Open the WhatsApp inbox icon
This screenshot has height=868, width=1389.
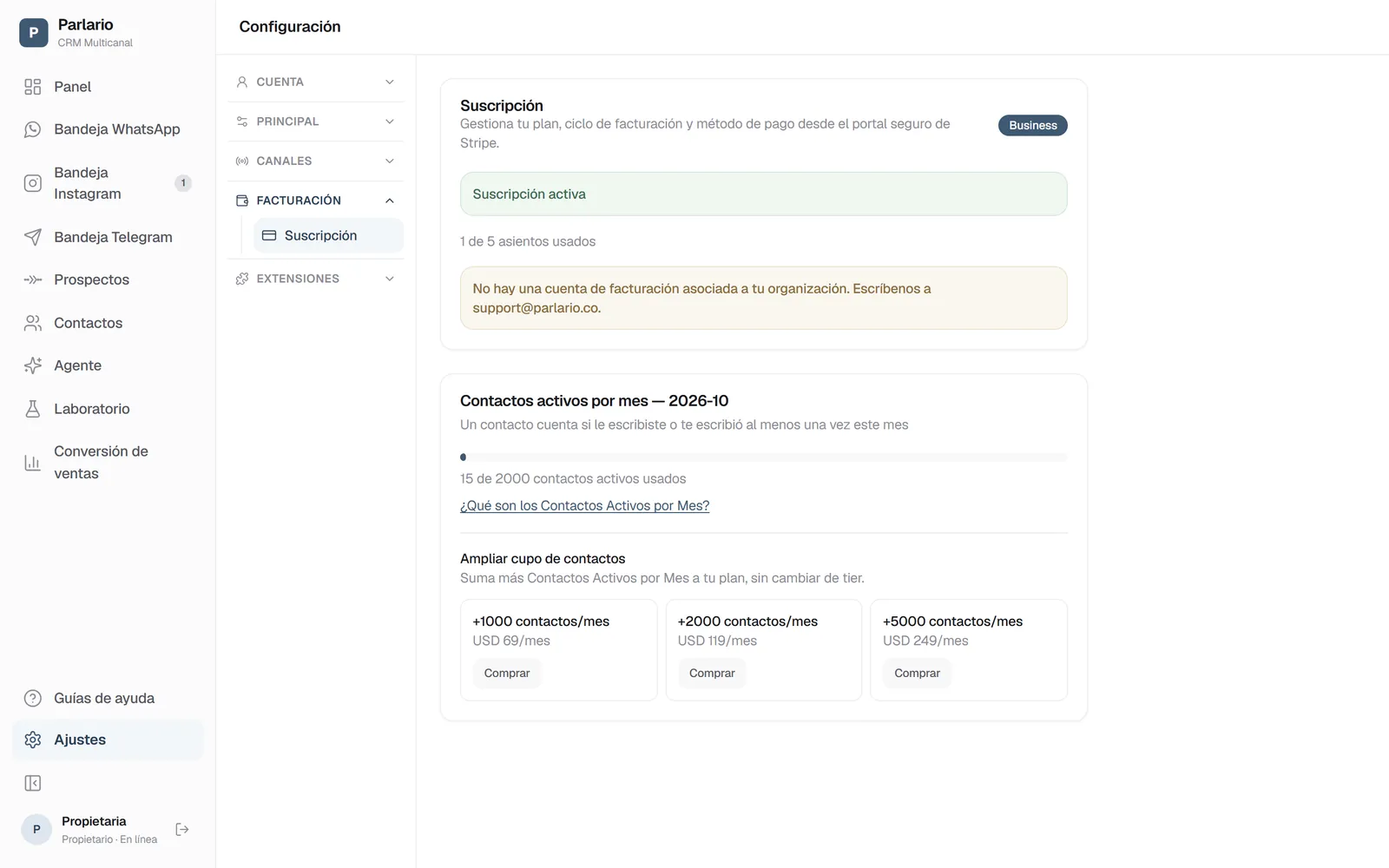click(x=33, y=129)
